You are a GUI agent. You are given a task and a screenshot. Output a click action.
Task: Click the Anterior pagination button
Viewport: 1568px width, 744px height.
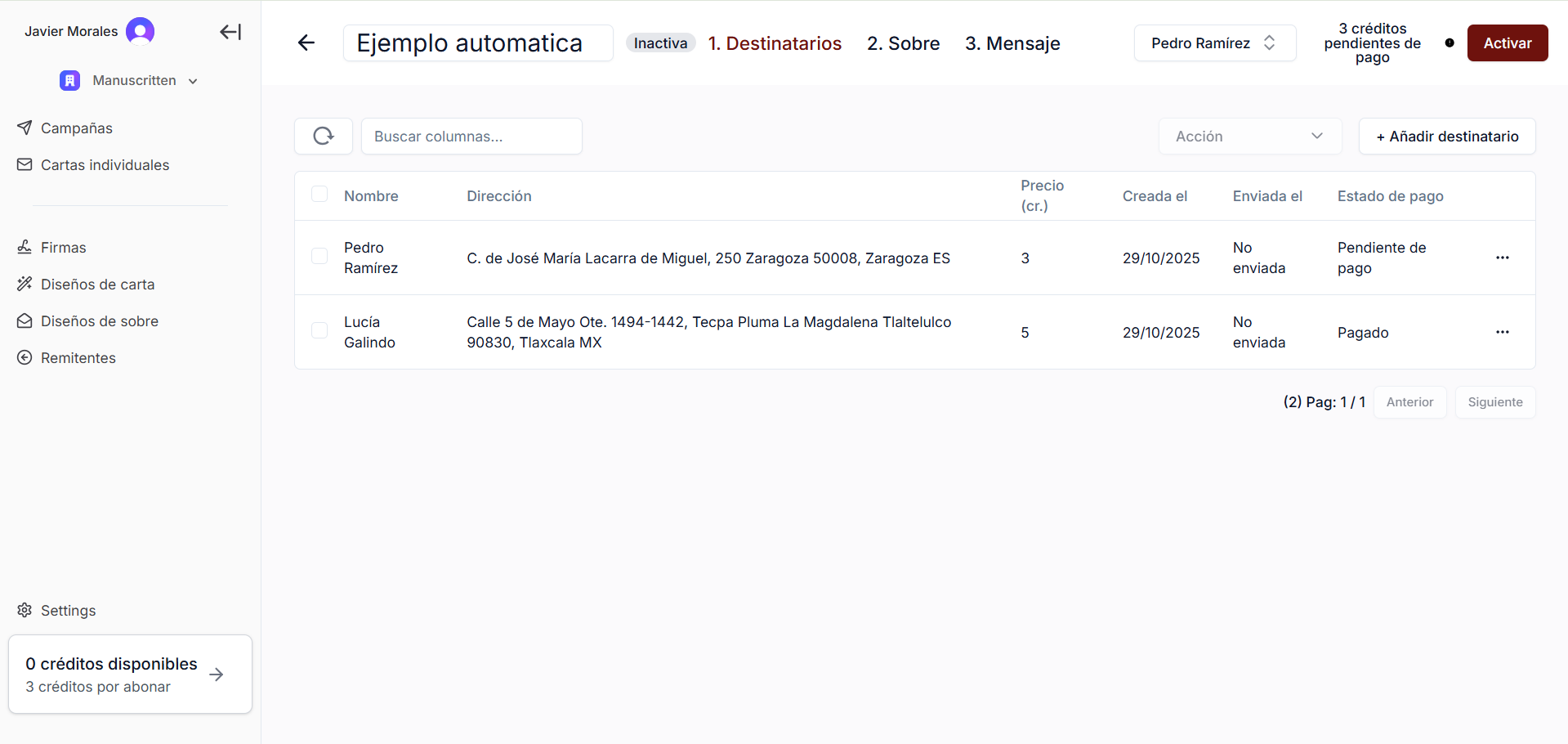[1409, 401]
